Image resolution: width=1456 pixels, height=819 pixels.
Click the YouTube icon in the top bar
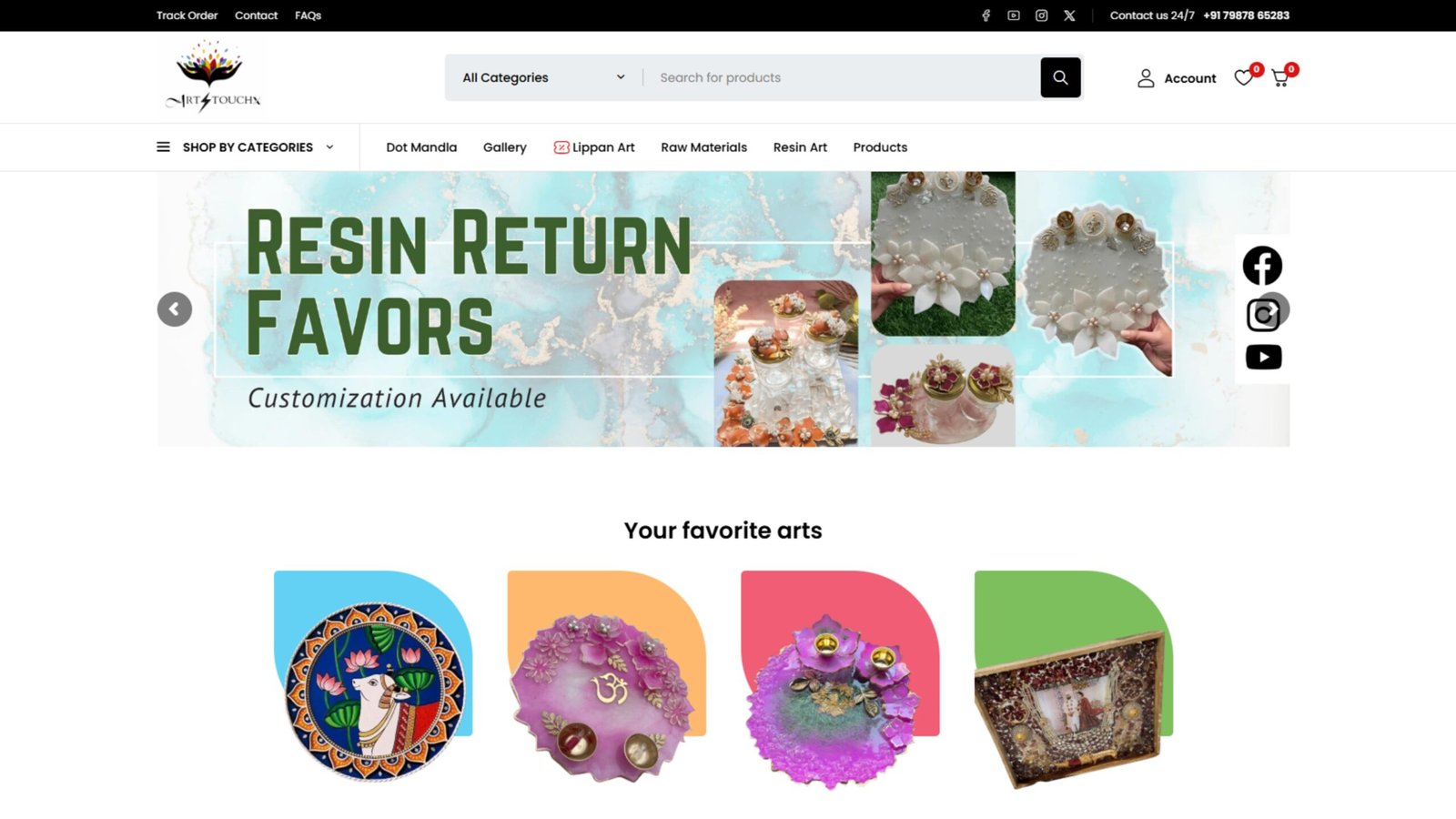pyautogui.click(x=1014, y=15)
